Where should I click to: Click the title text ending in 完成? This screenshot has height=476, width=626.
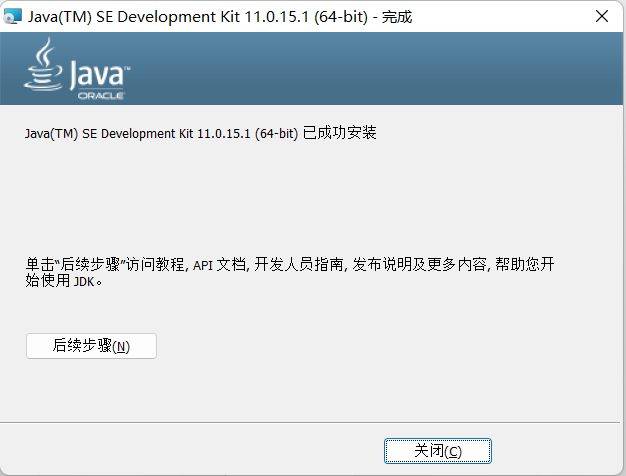(x=220, y=17)
